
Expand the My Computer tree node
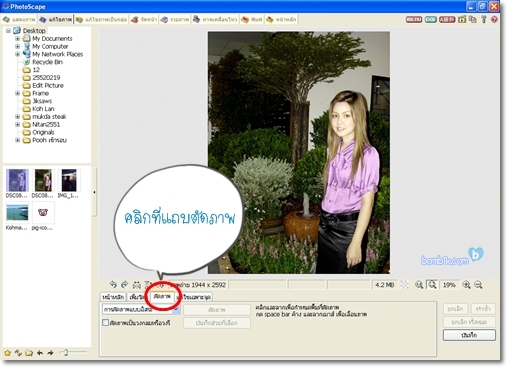[18, 46]
